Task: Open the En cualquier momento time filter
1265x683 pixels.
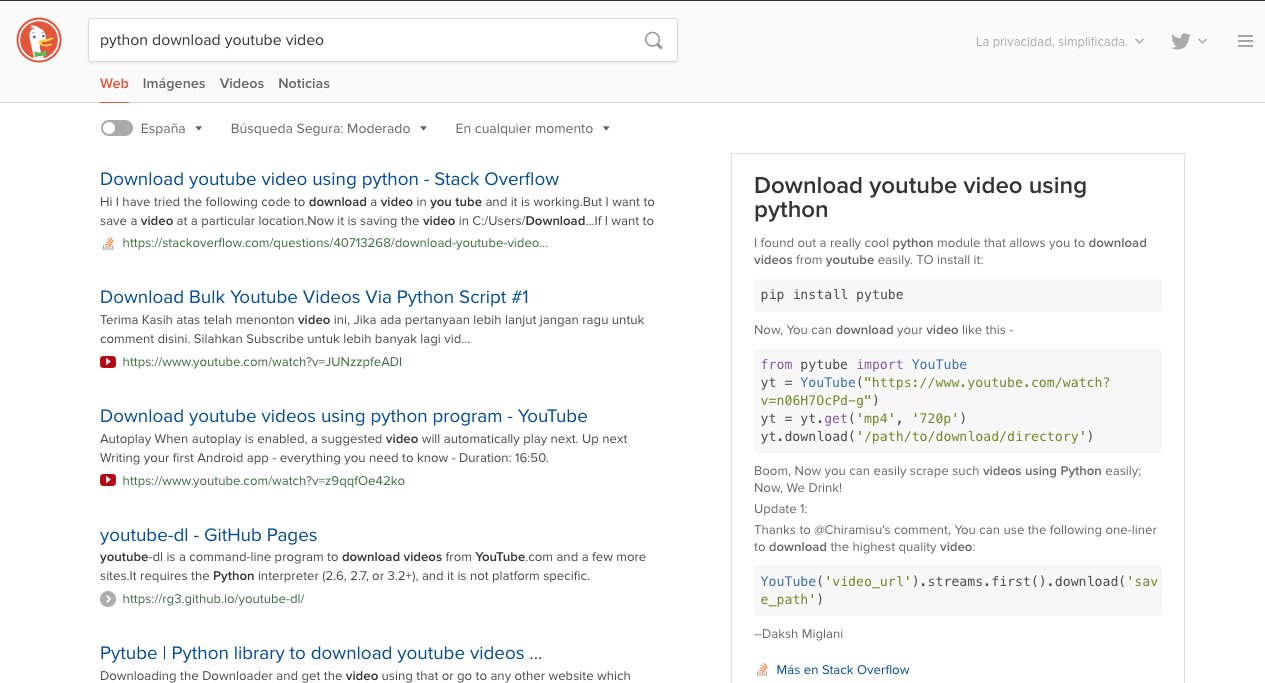Action: (x=533, y=129)
